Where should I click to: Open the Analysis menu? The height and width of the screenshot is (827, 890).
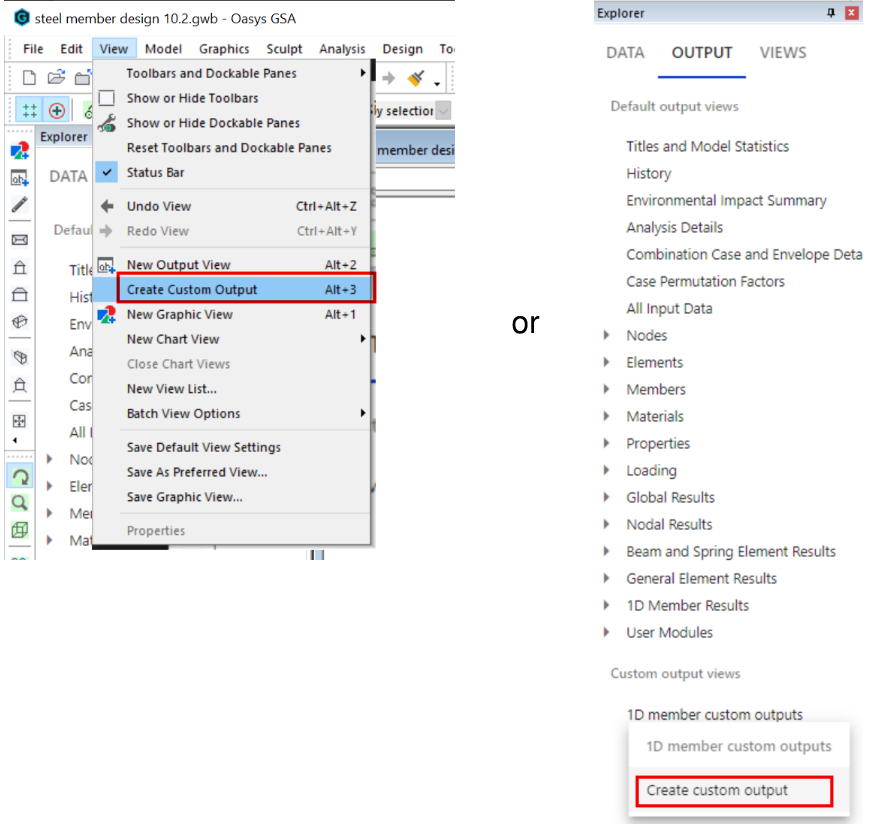click(342, 48)
